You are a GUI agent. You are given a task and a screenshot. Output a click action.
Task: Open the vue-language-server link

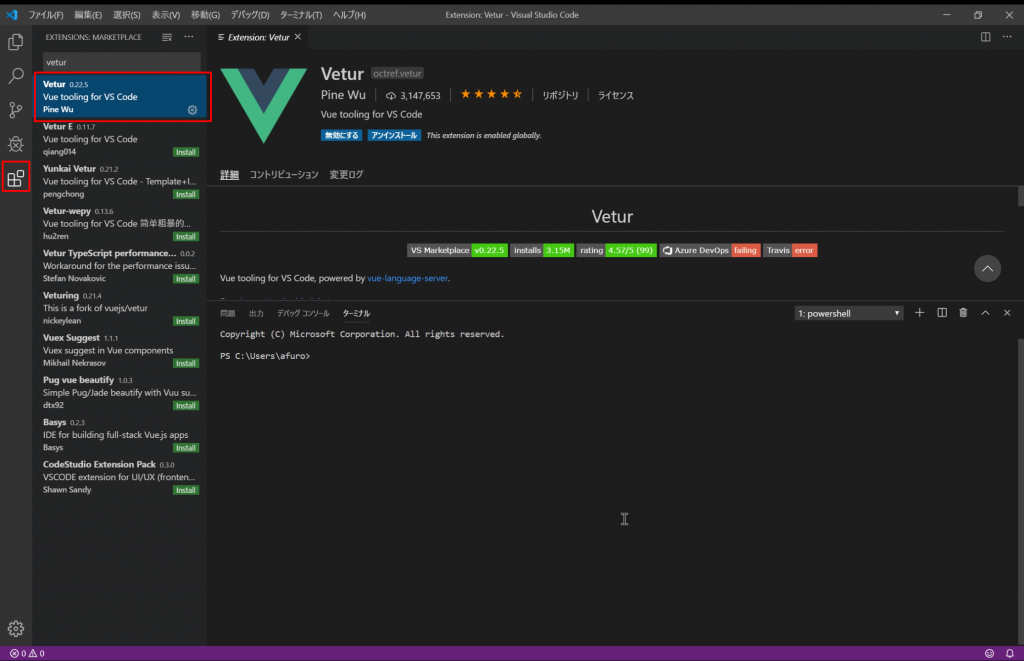pyautogui.click(x=408, y=278)
